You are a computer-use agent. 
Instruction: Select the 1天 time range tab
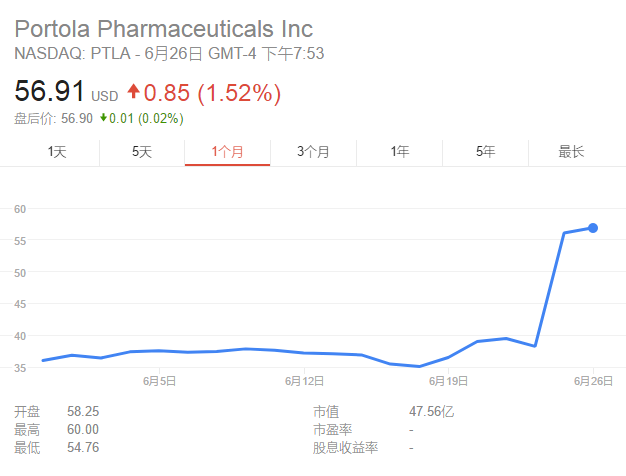pyautogui.click(x=57, y=151)
